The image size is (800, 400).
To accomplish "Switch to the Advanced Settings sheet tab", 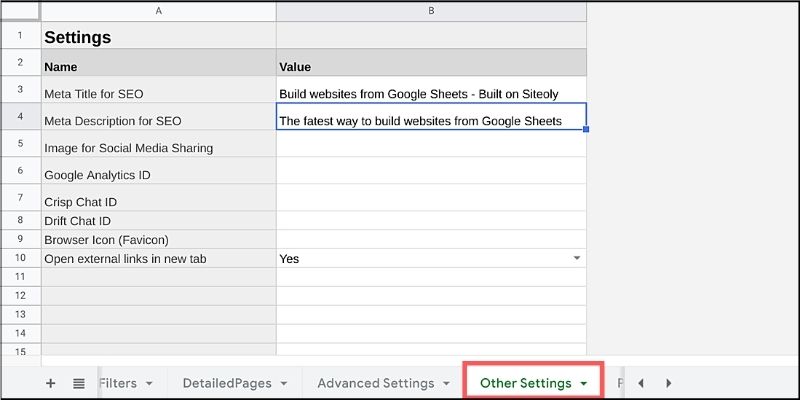I will 375,383.
